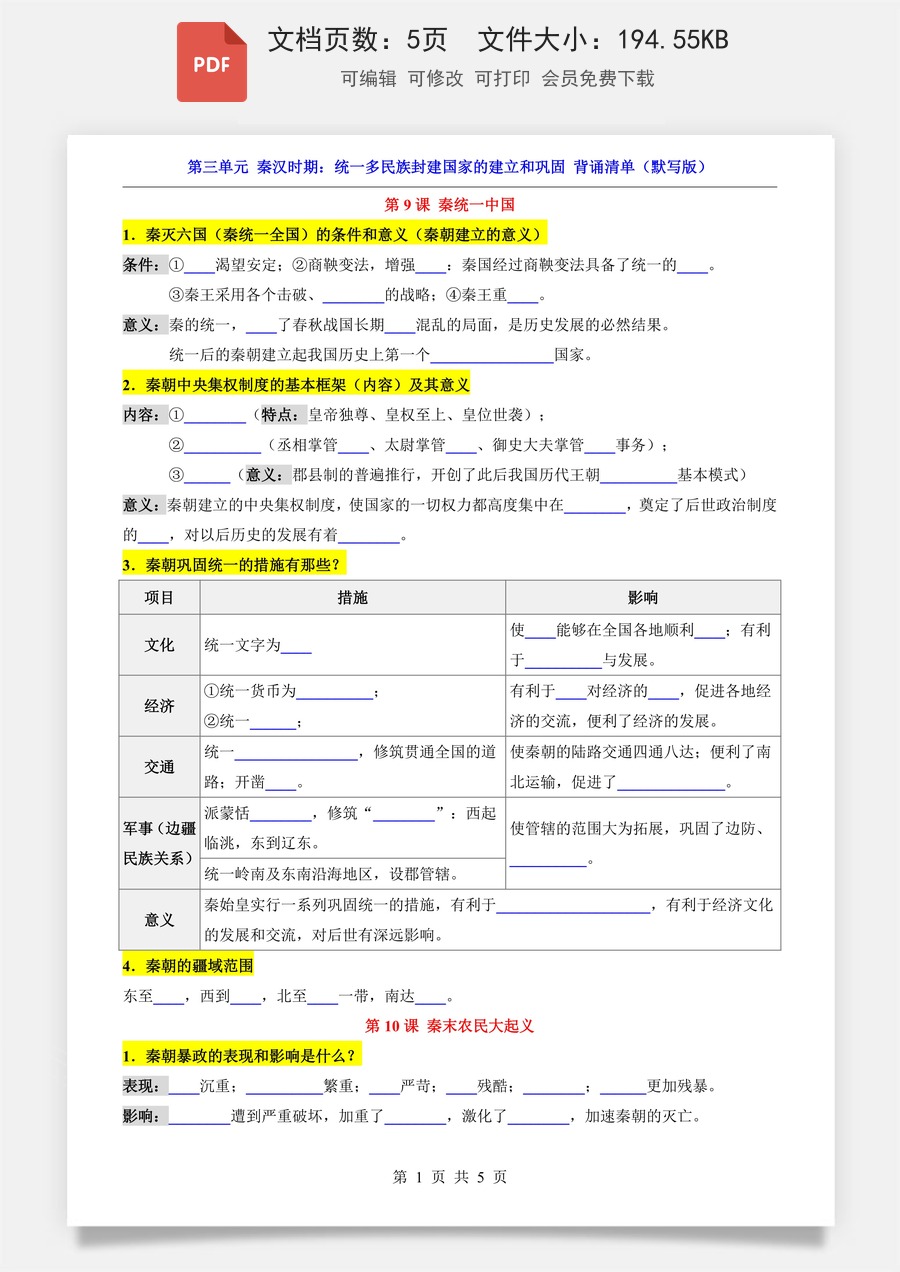The image size is (900, 1272).
Task: Click the table header cell '措施'
Action: [353, 598]
